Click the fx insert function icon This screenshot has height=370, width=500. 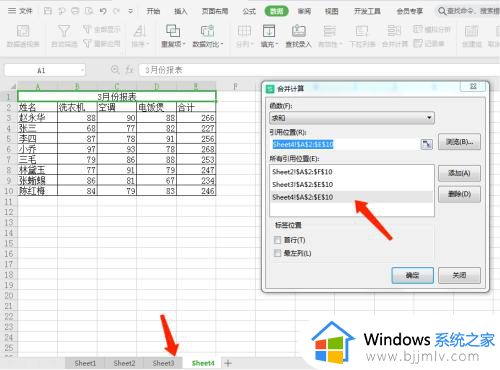[x=130, y=70]
